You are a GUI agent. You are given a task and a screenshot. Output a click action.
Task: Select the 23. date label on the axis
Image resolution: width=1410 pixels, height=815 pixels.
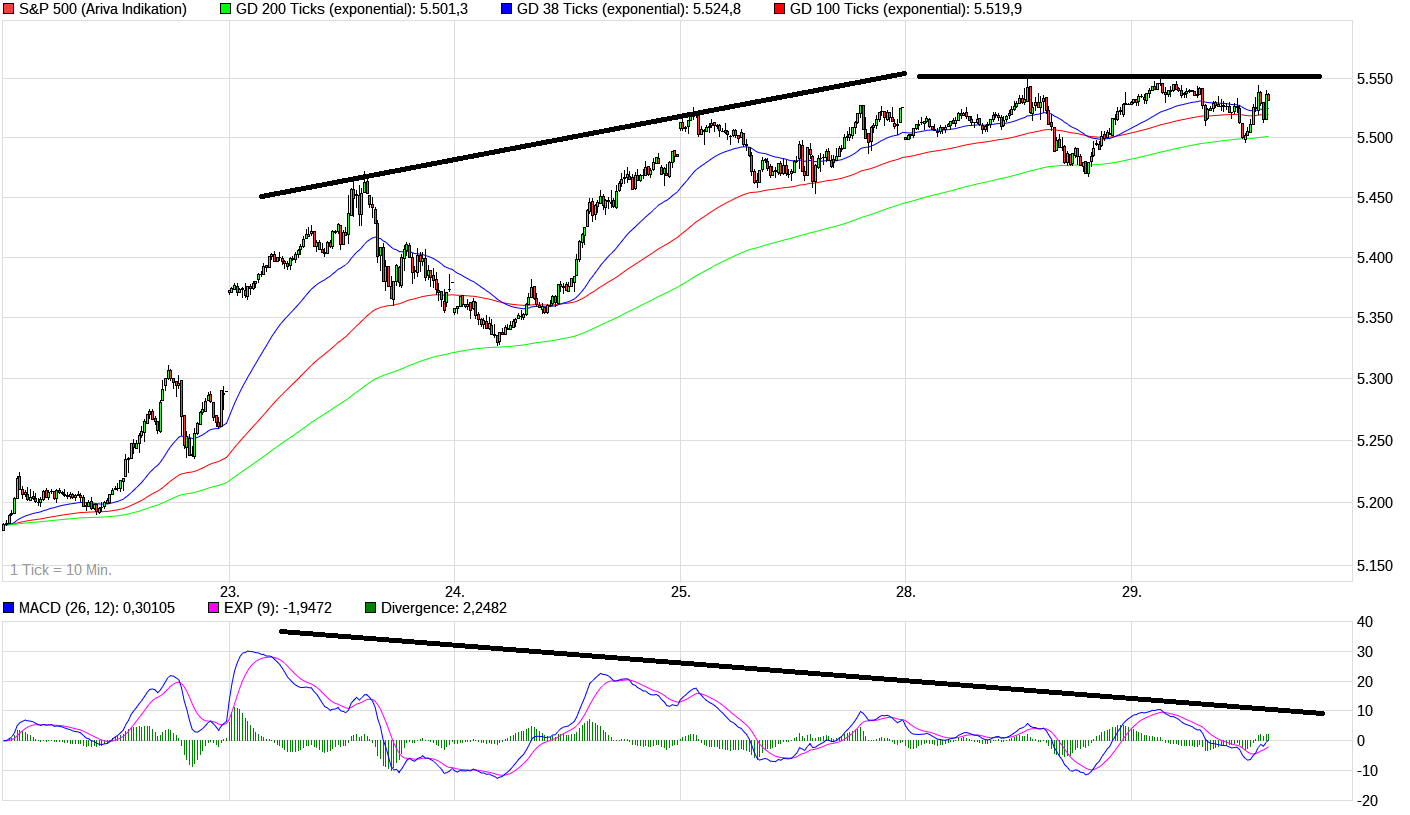click(x=229, y=589)
